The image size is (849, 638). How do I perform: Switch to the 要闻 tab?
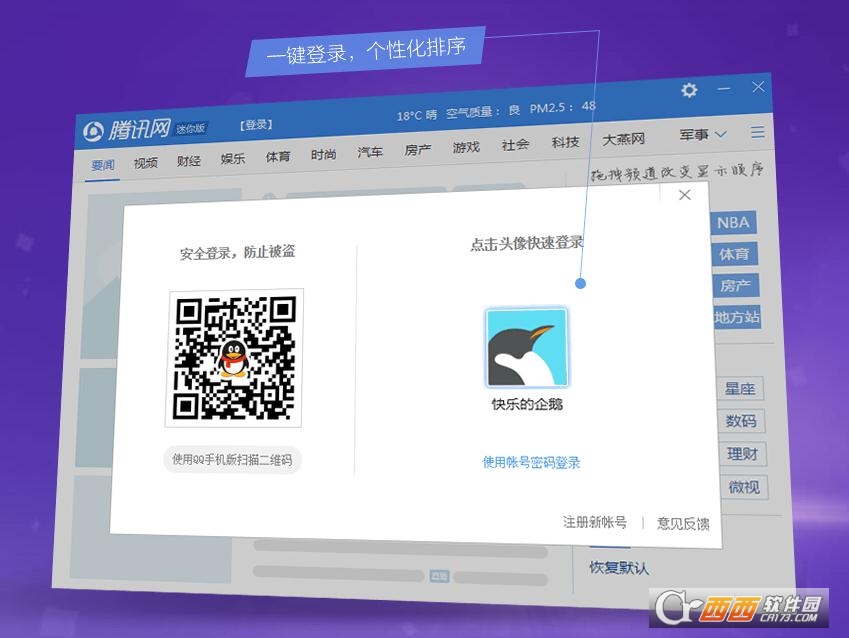[103, 165]
